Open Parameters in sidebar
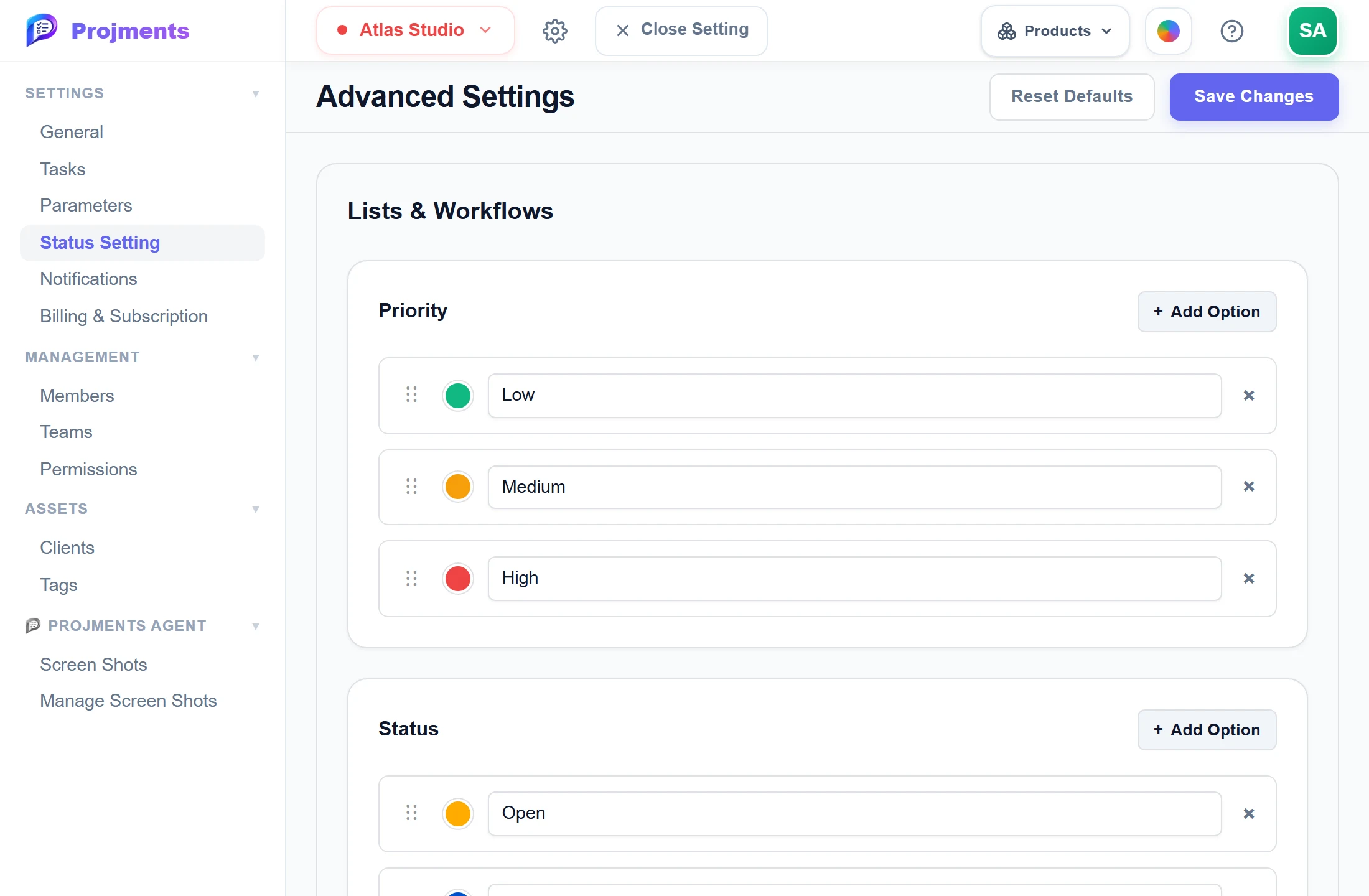This screenshot has width=1369, height=896. click(x=143, y=205)
